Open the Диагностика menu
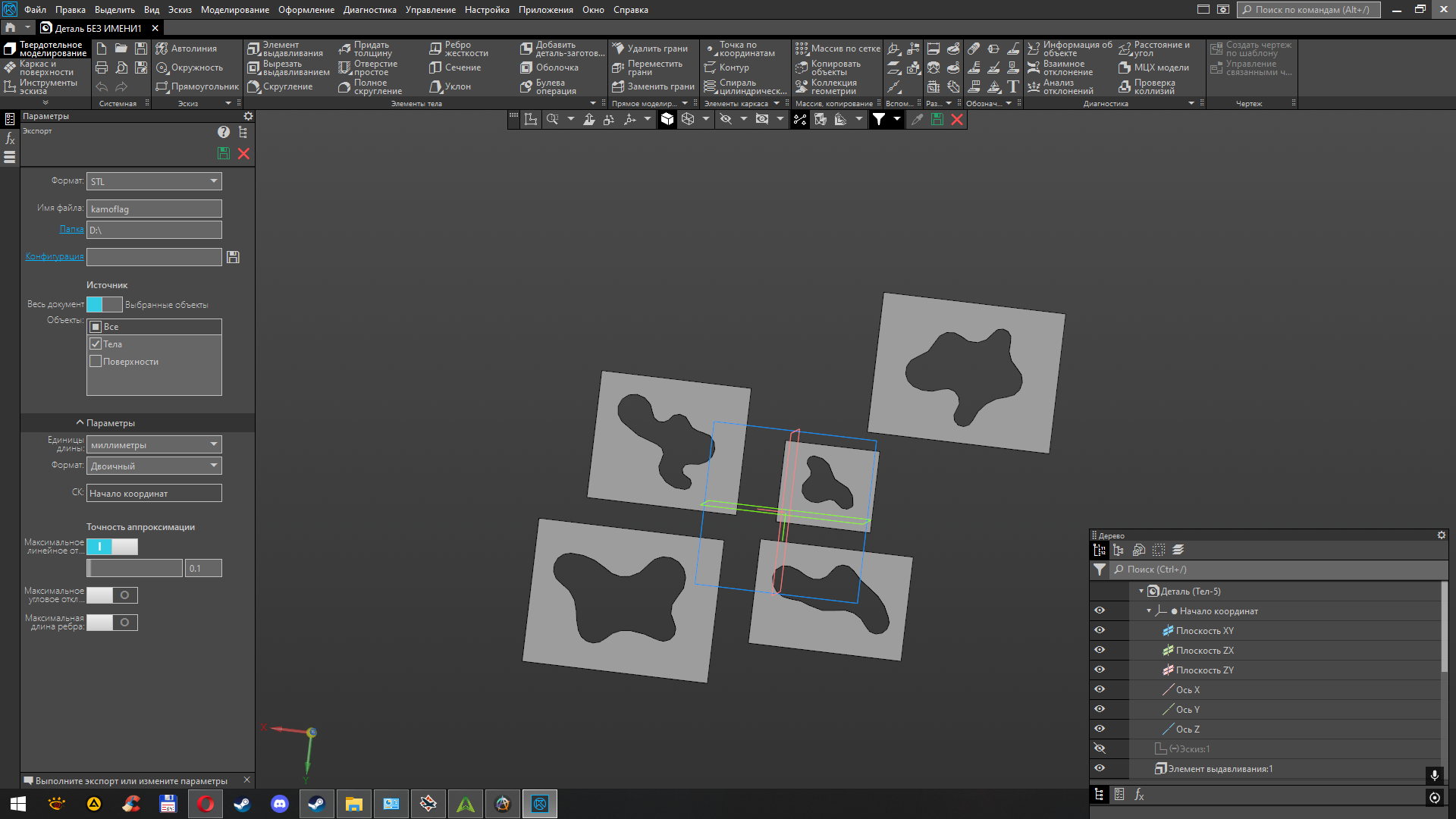1456x819 pixels. (370, 10)
